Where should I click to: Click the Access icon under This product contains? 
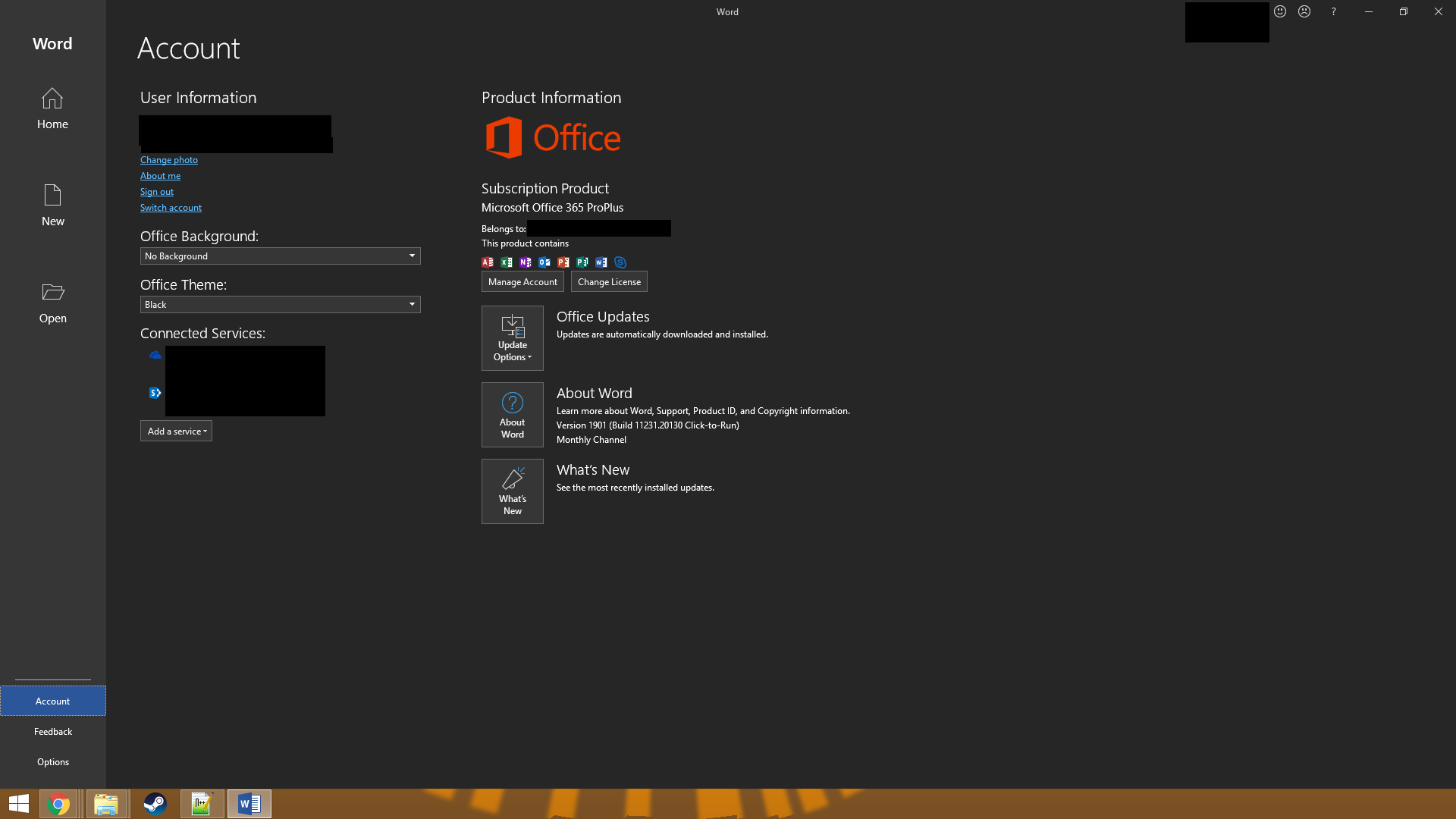coord(488,262)
